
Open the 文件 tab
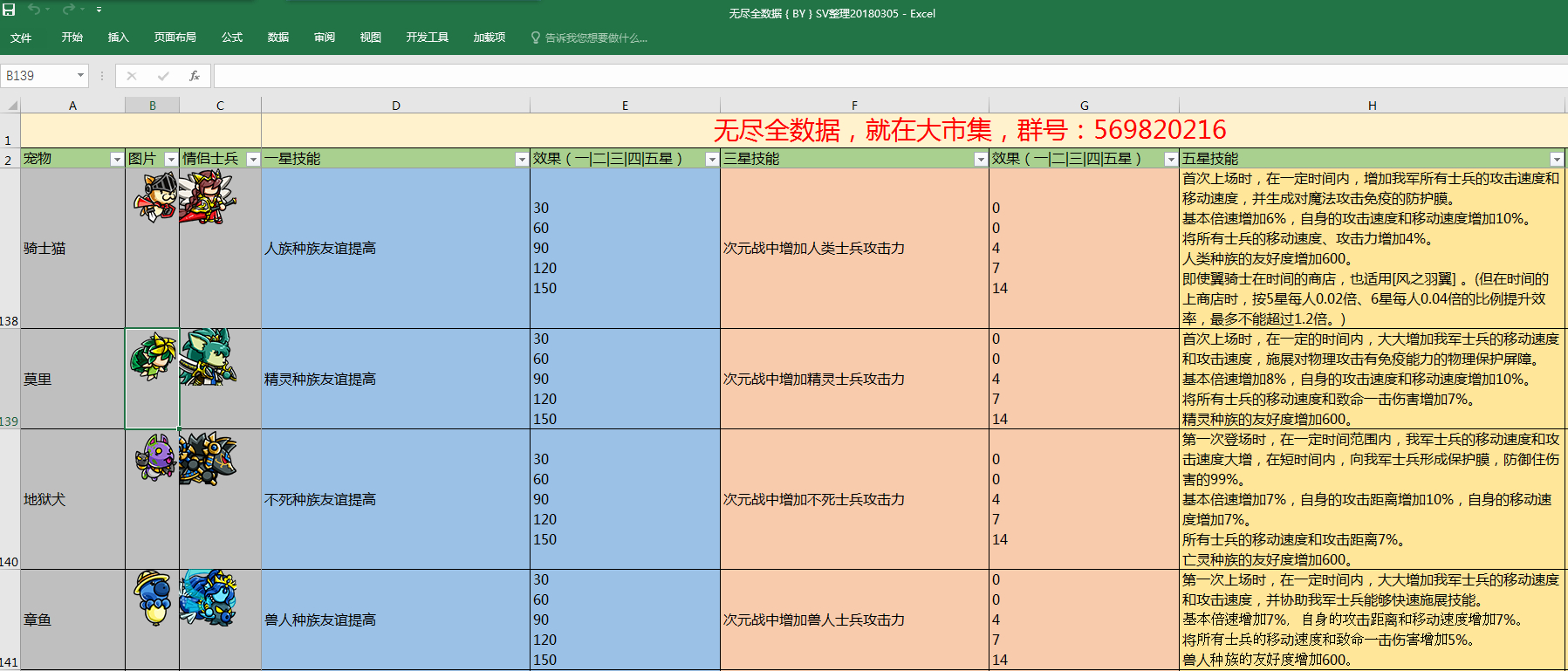[21, 38]
